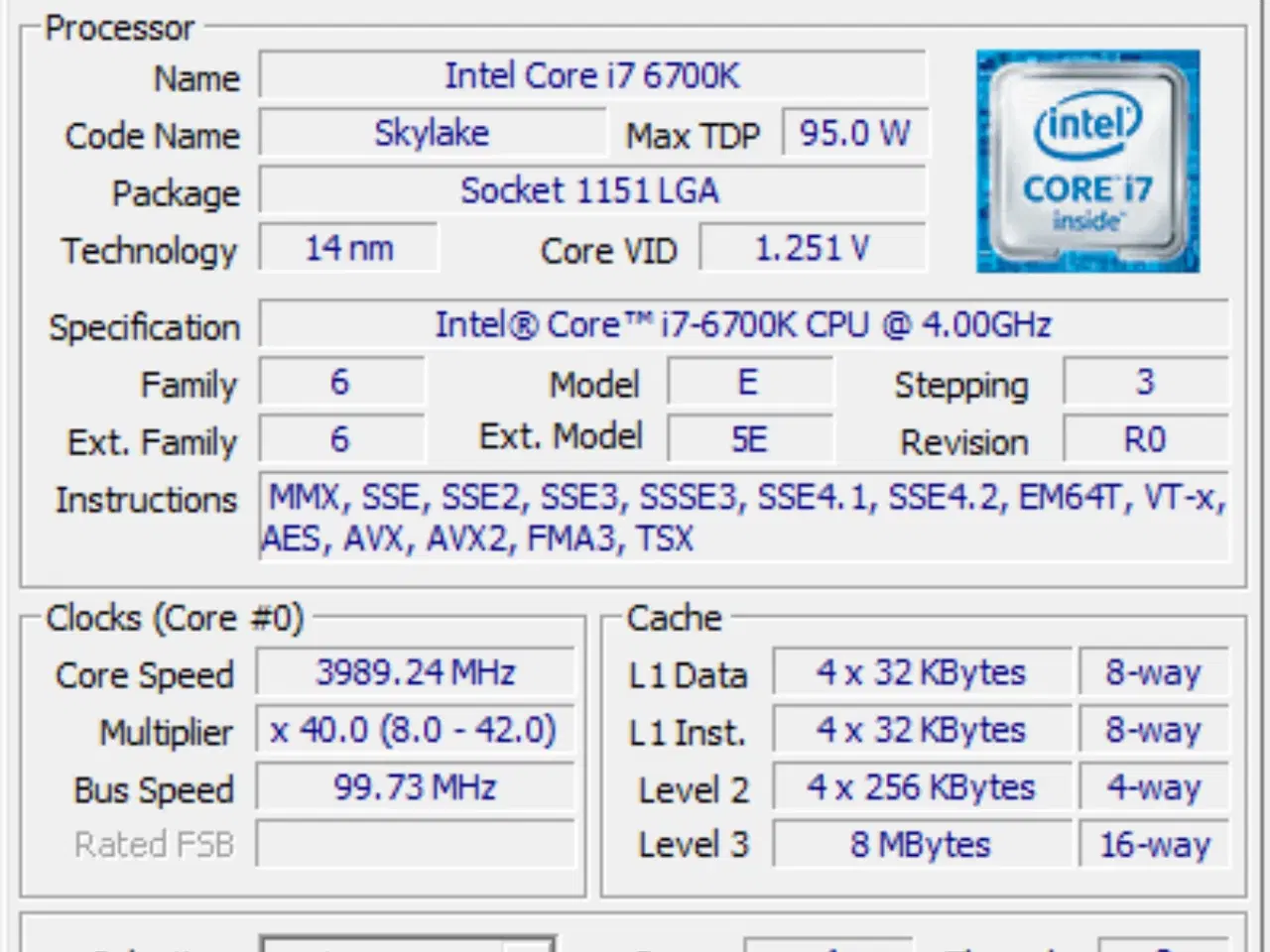Click the empty Rated FSB field
Viewport: 1270px width, 952px height.
coord(416,844)
